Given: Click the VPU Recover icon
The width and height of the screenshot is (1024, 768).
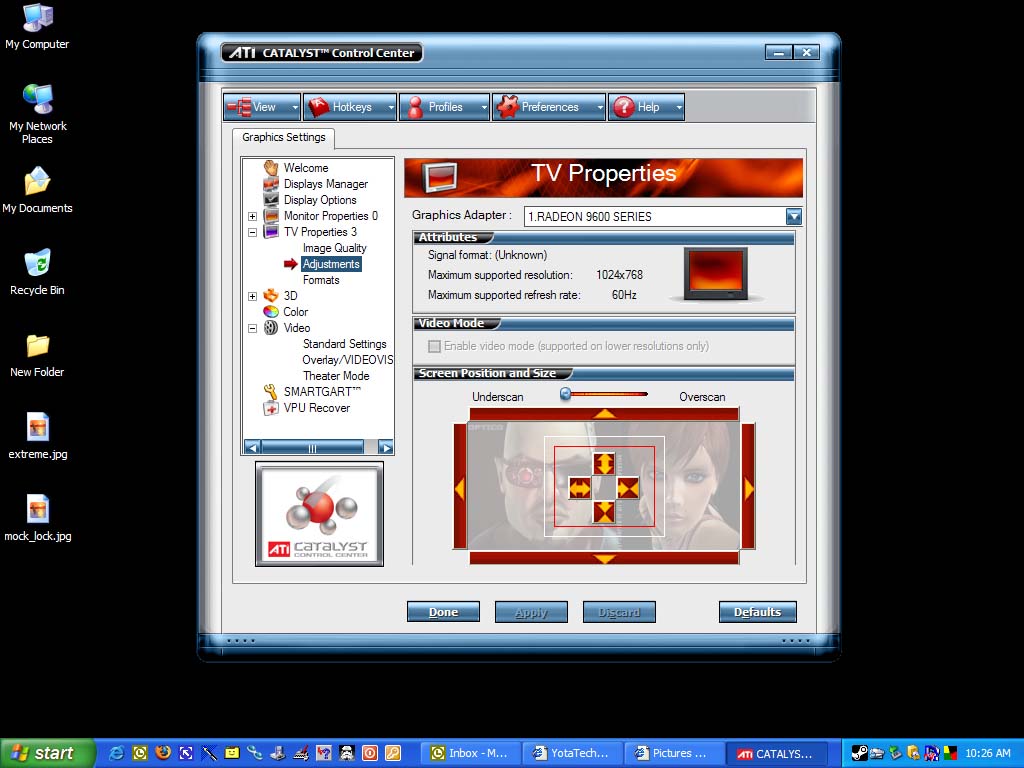Looking at the screenshot, I should [270, 408].
